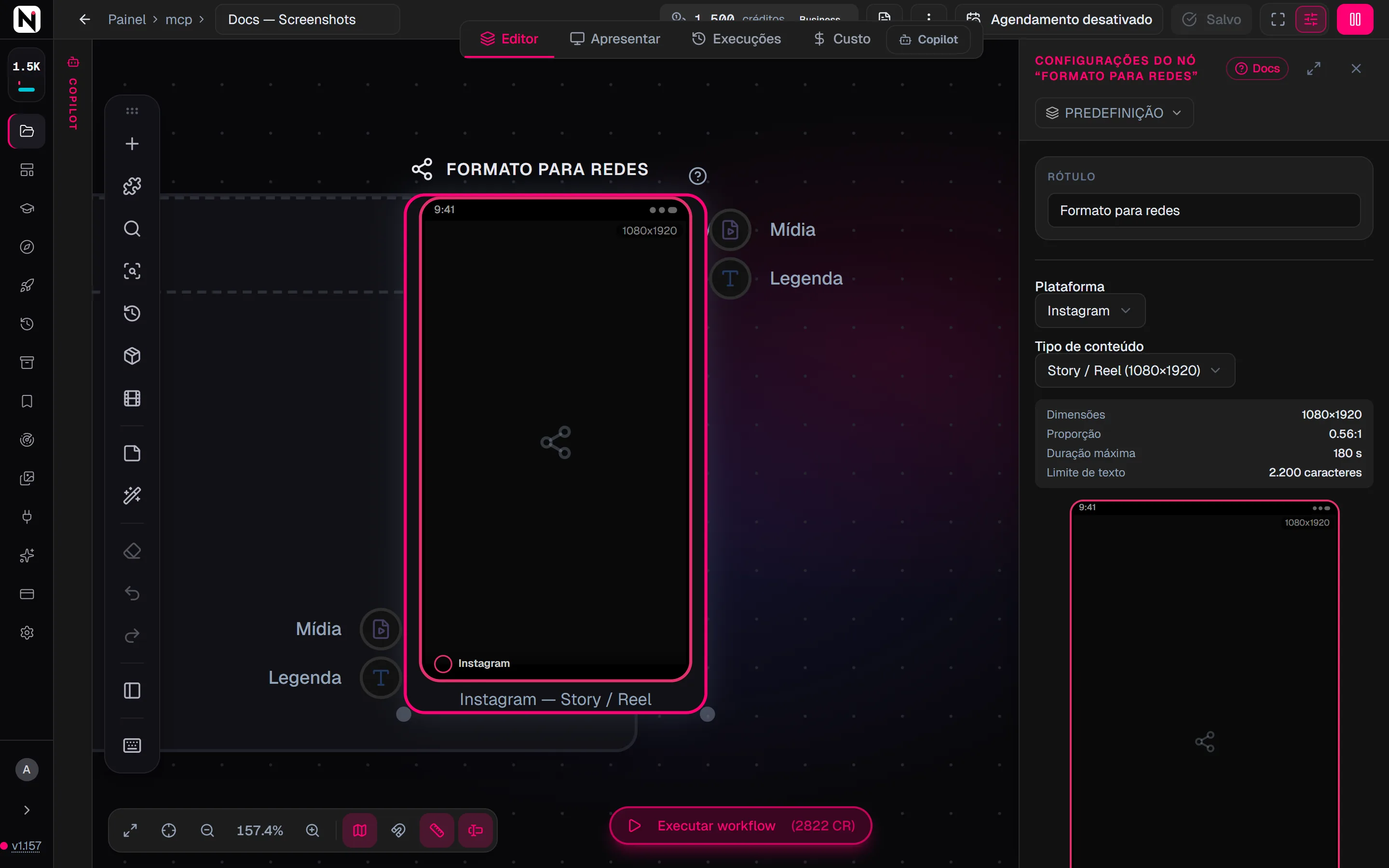Click the Mídia output port on the node

(x=730, y=230)
